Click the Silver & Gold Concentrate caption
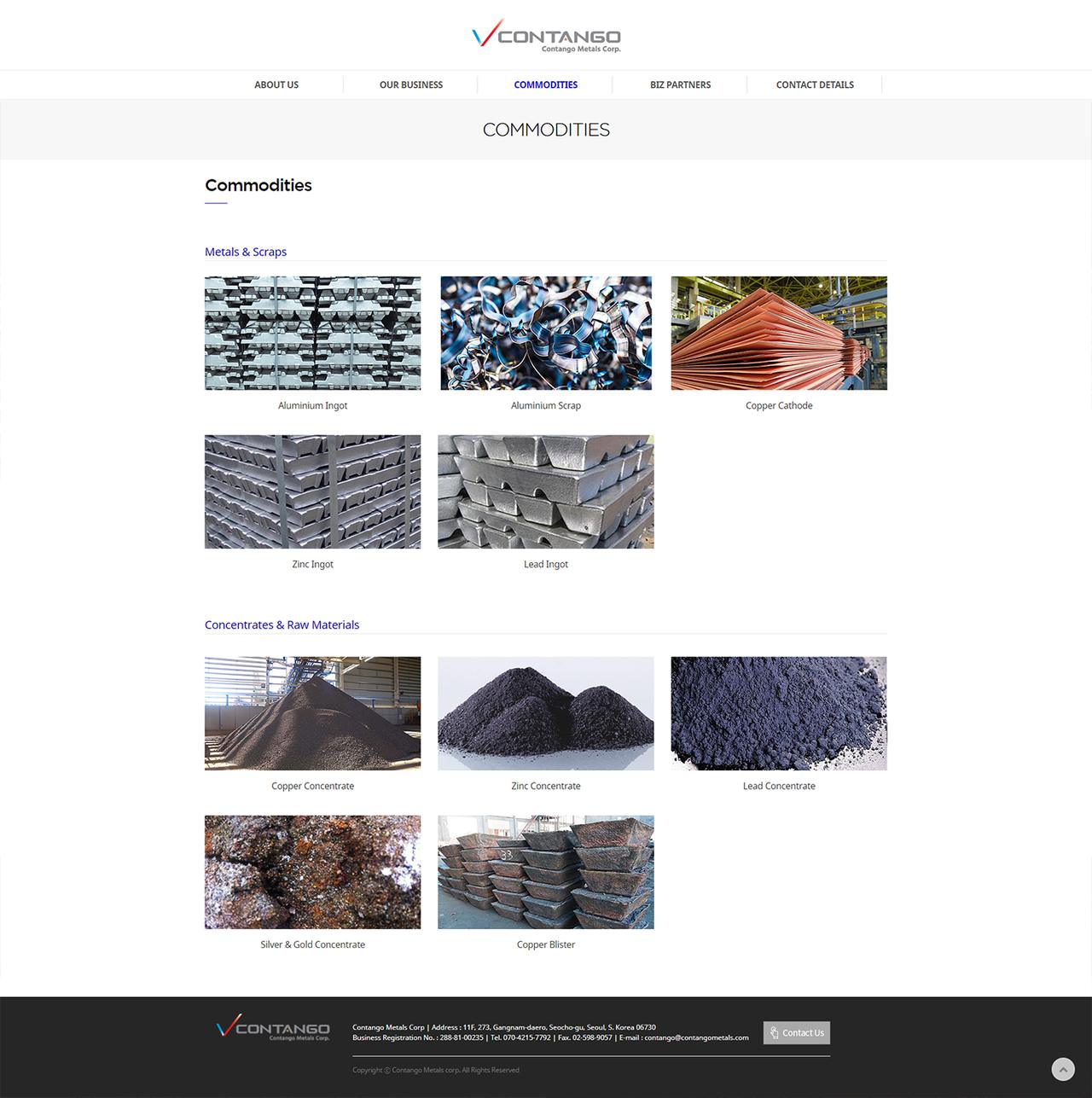The image size is (1092, 1098). [x=312, y=945]
